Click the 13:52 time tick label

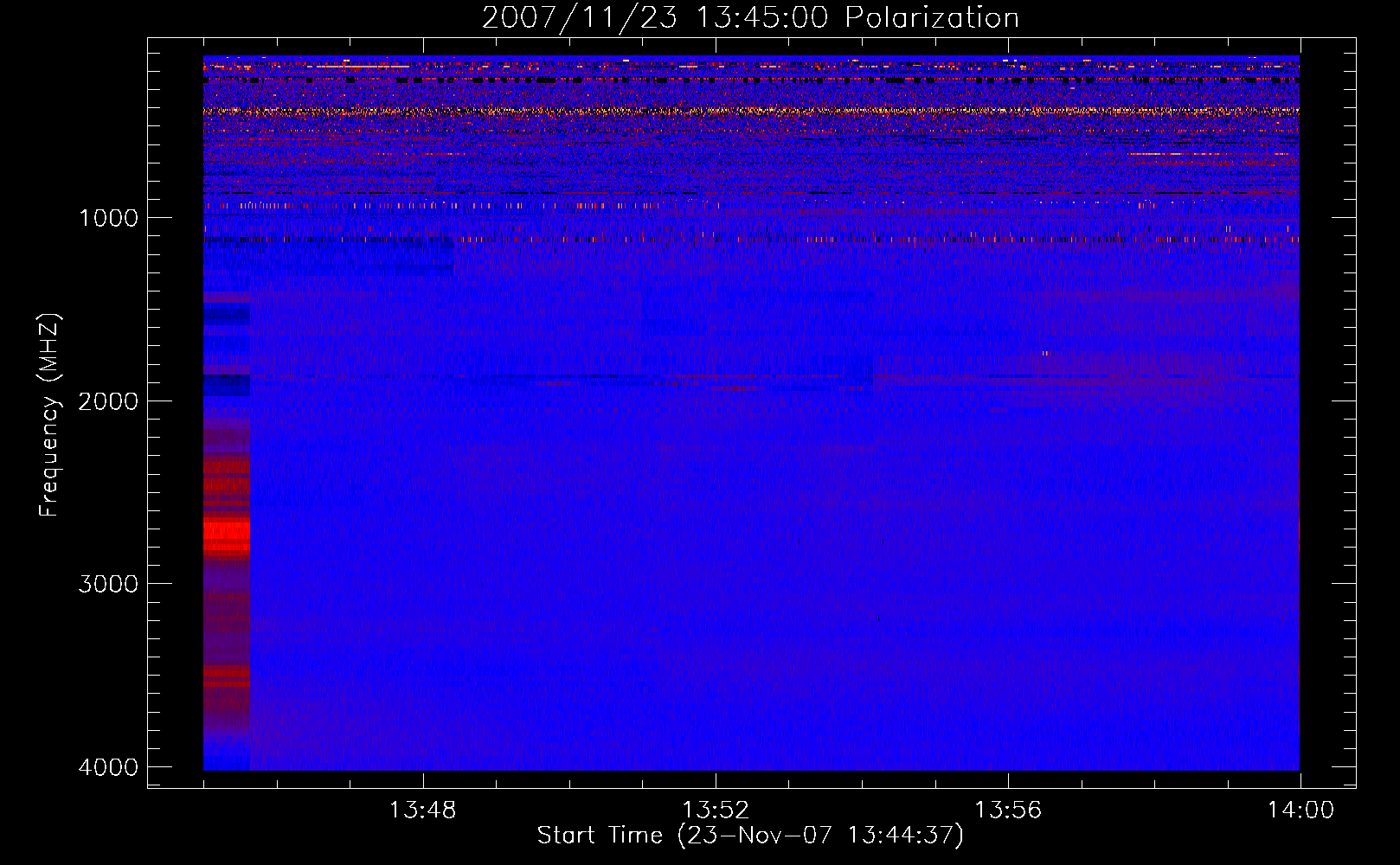(x=715, y=811)
